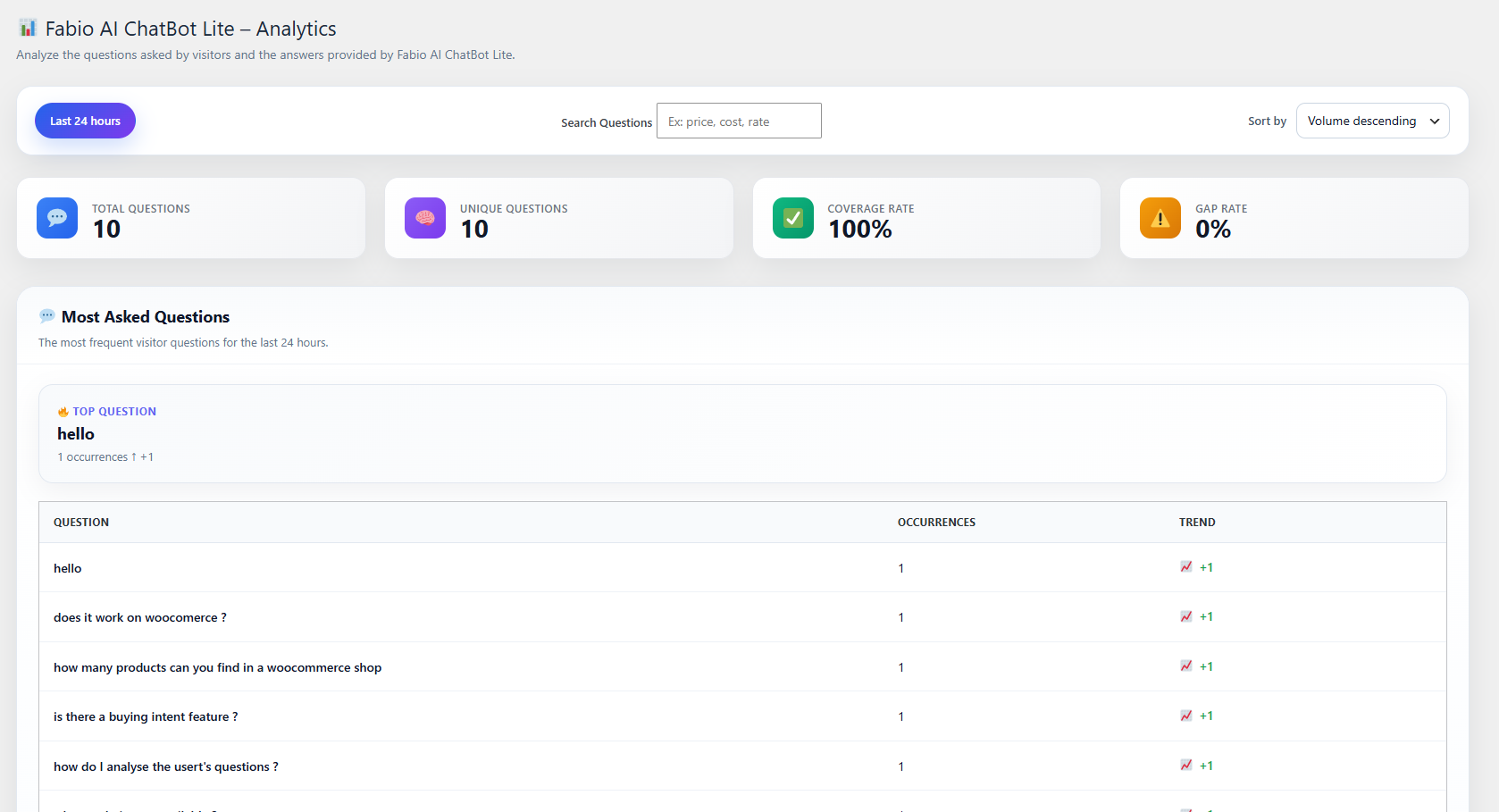Click the GAP RATE label
Viewport: 1499px width, 812px height.
click(x=1221, y=209)
